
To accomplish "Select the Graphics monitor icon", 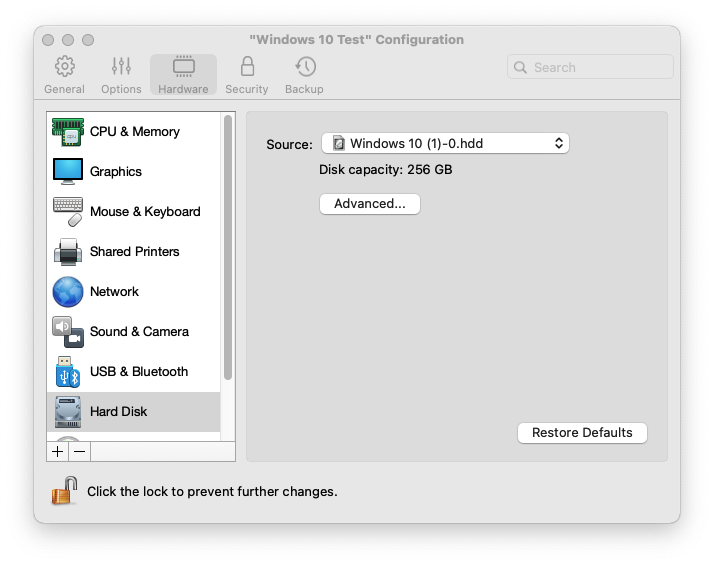I will (68, 172).
